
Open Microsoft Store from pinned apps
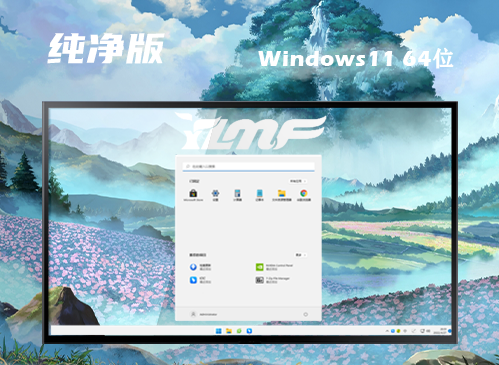coord(193,195)
